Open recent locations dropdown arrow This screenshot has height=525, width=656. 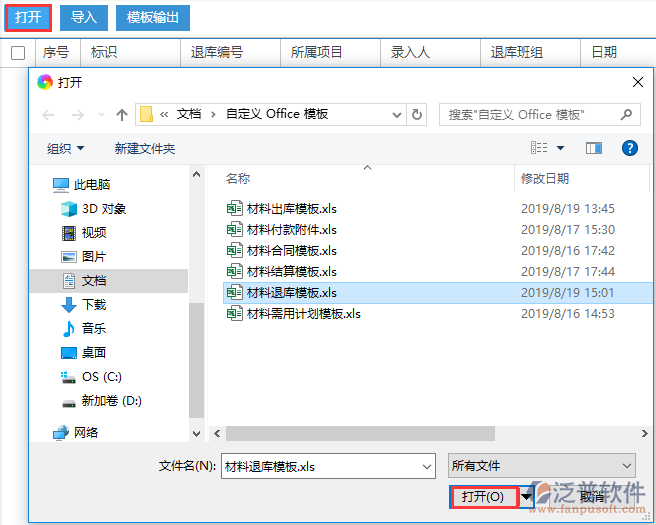tap(101, 115)
